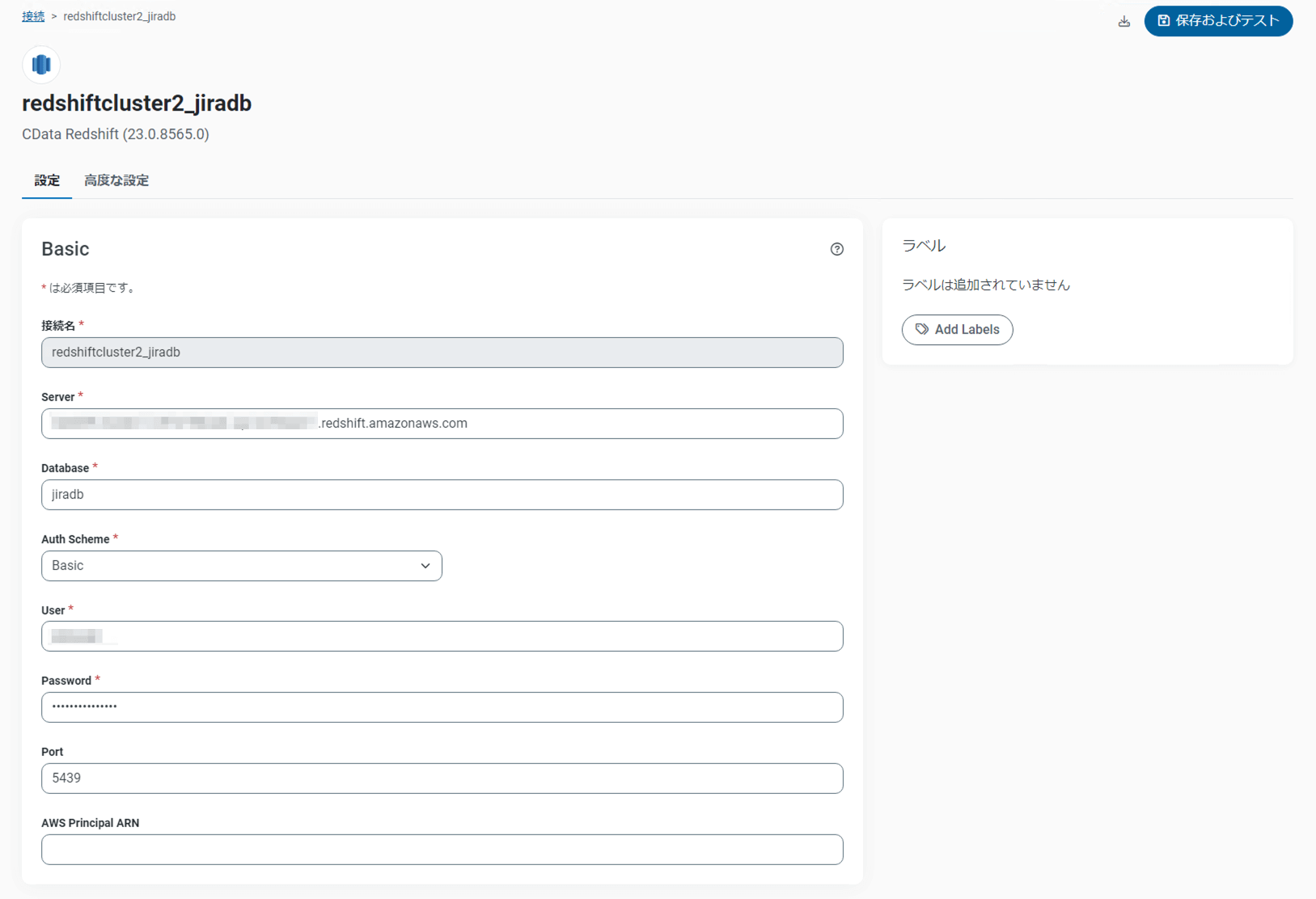
Task: Select the Port field showing 5439
Action: pyautogui.click(x=442, y=779)
